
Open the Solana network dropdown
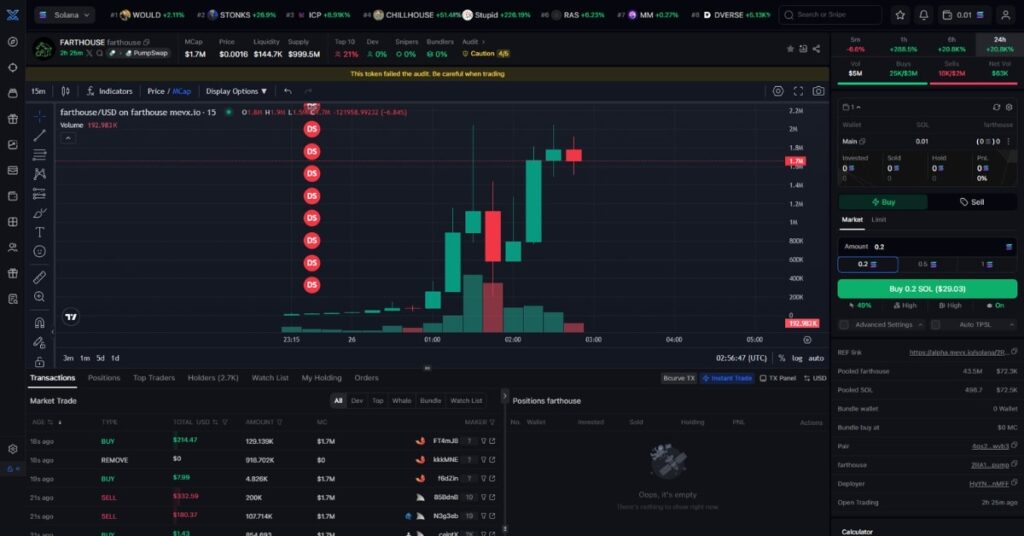coord(64,15)
